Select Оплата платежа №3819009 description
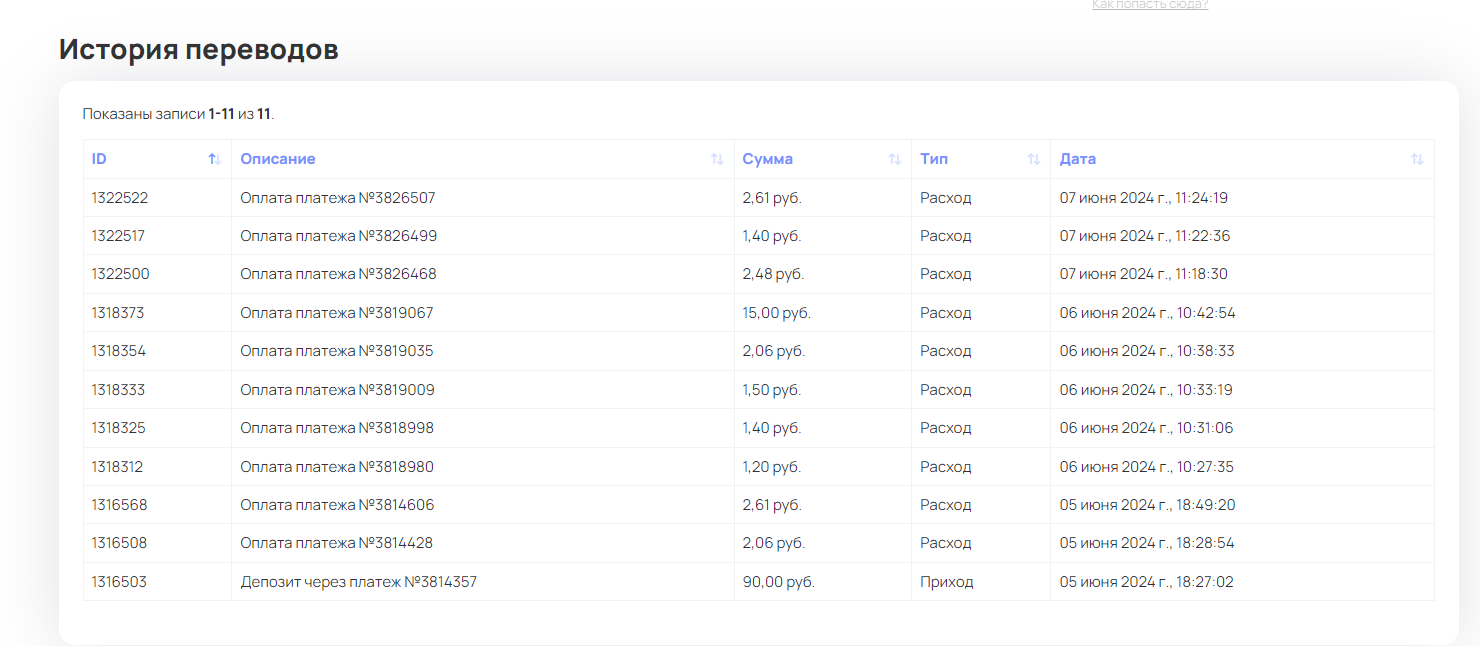Image resolution: width=1480 pixels, height=646 pixels. (x=337, y=390)
